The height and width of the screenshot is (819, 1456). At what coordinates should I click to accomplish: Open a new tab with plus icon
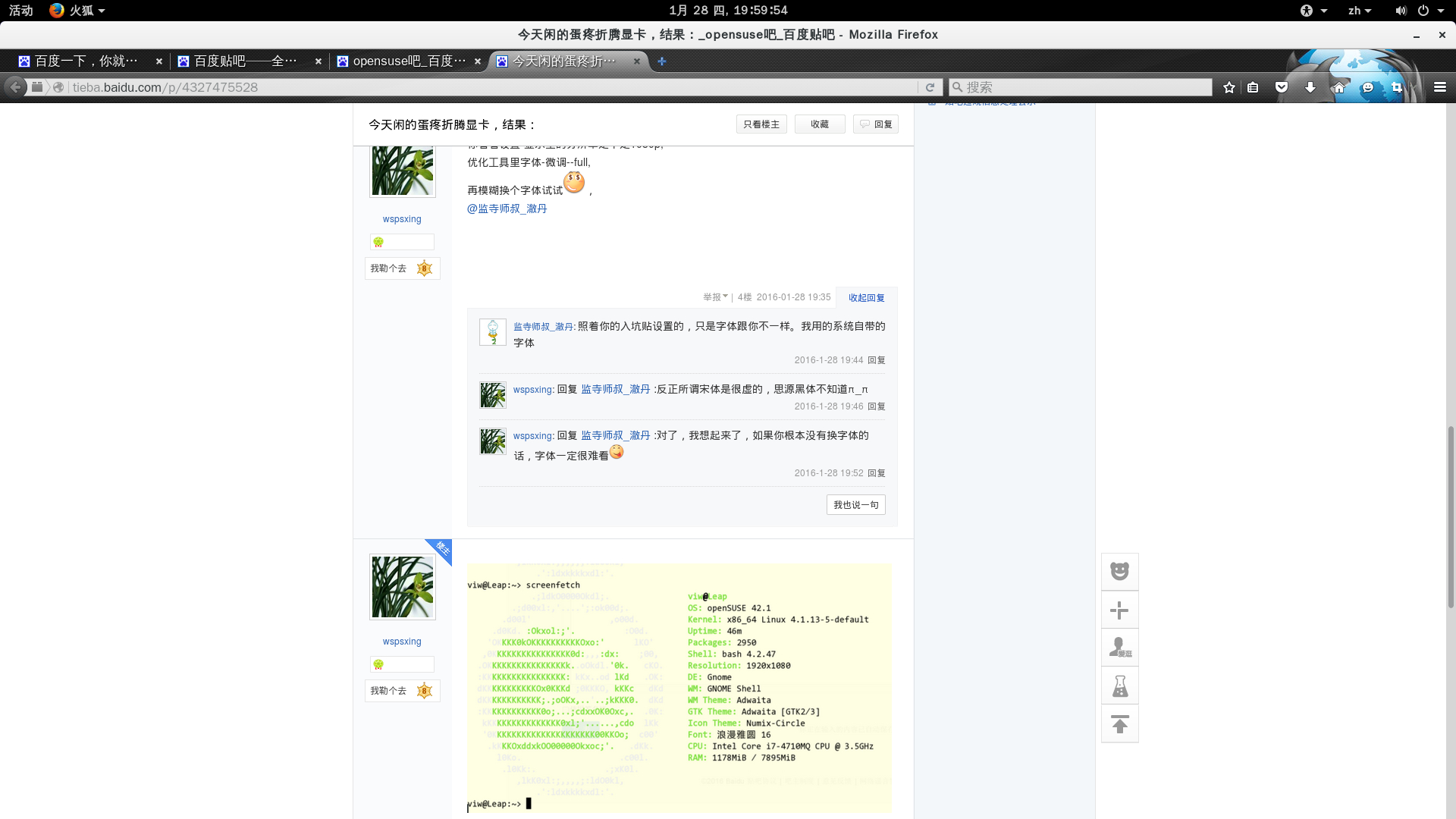662,61
